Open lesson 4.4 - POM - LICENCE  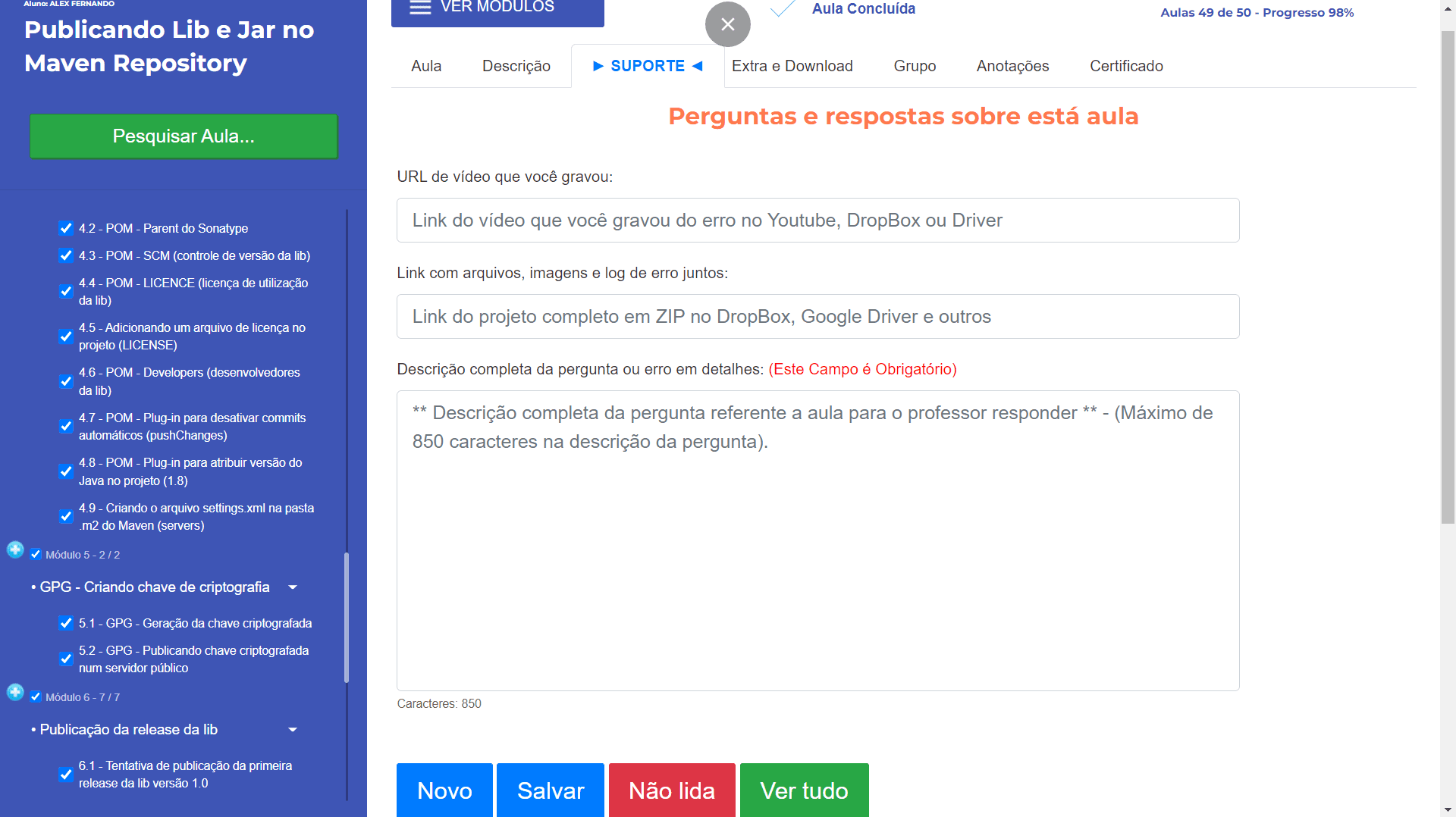click(193, 292)
